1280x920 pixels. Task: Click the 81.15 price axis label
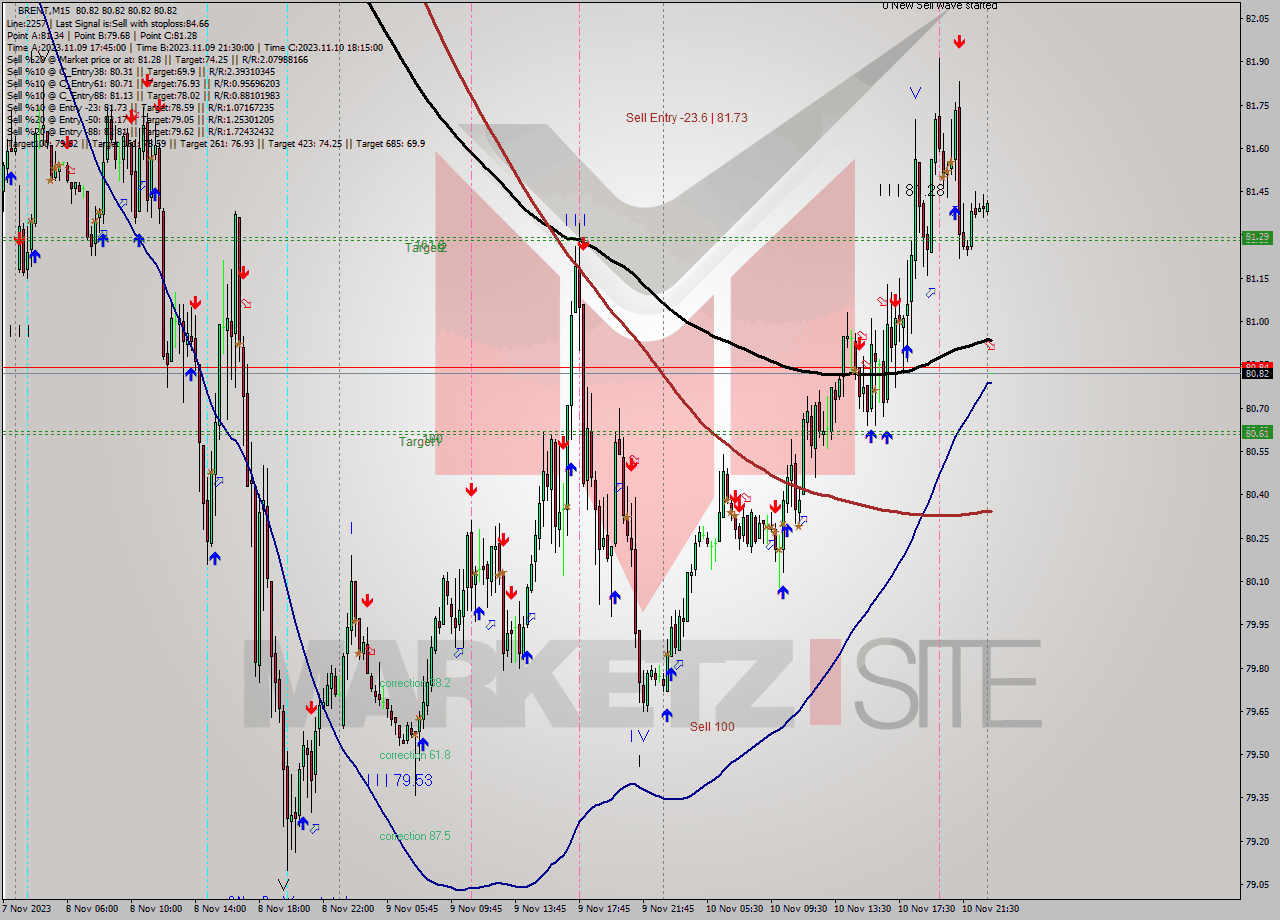pos(1257,278)
